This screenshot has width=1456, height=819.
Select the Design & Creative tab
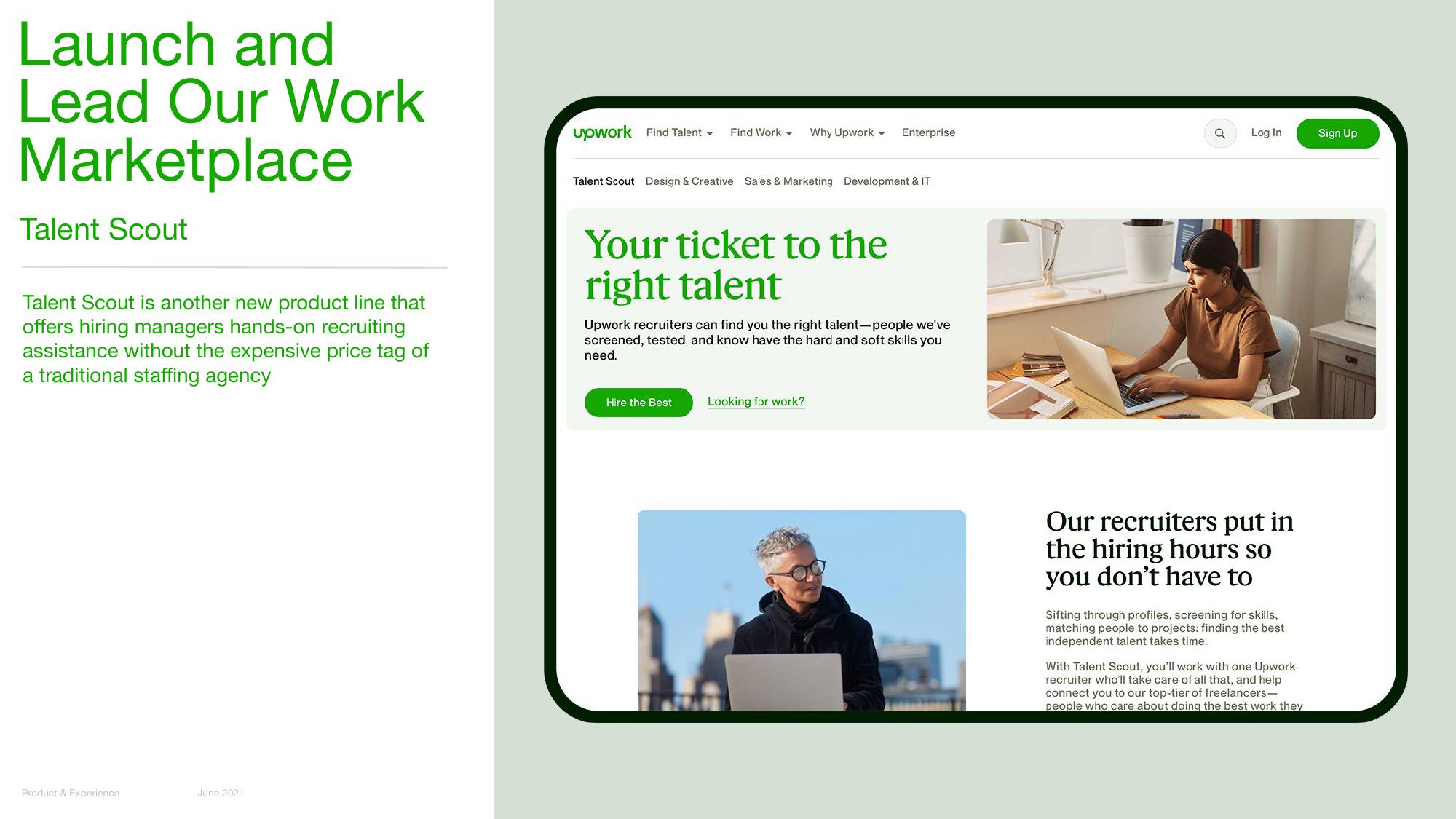(690, 181)
